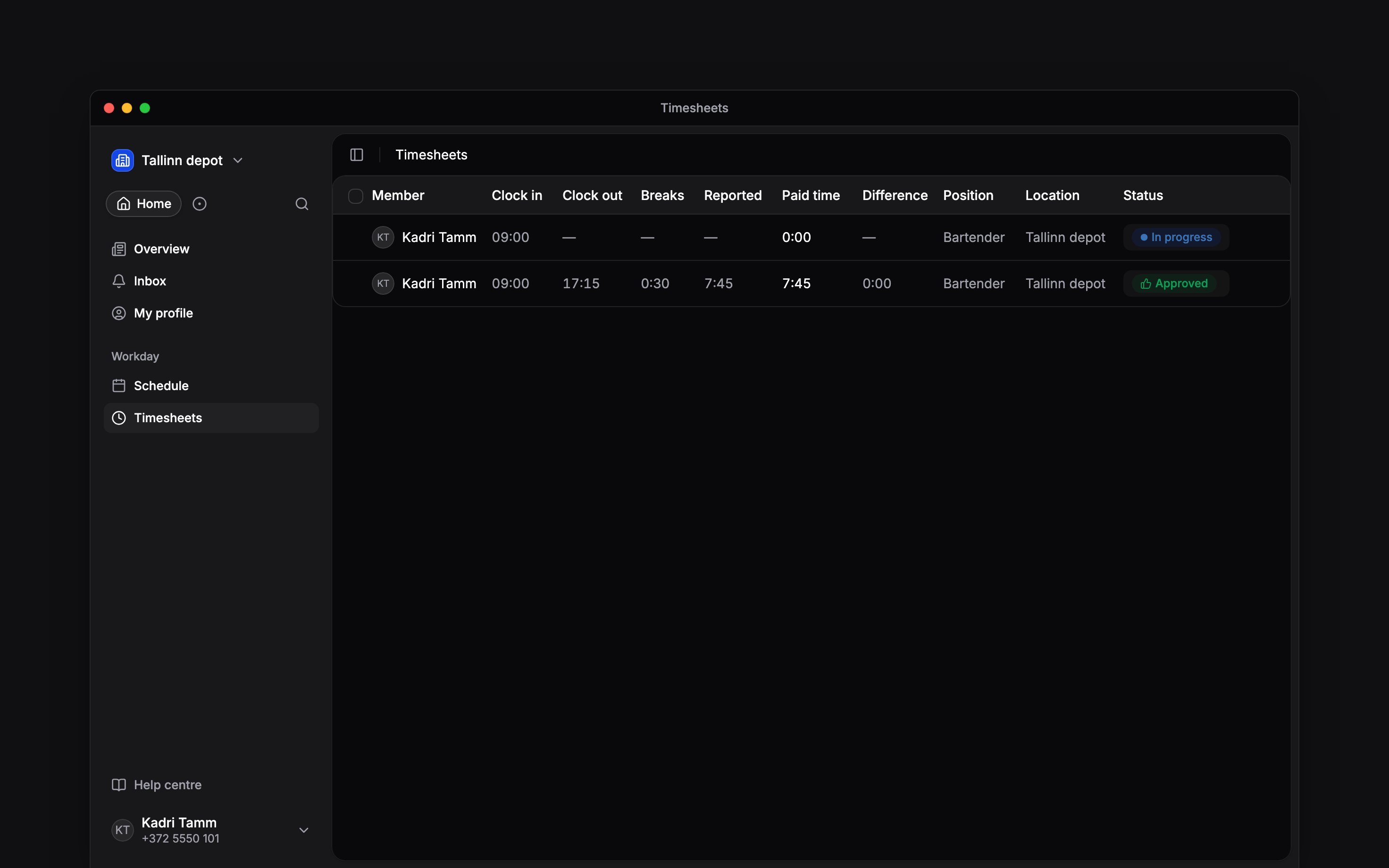Open search with the magnifier icon
The height and width of the screenshot is (868, 1389).
click(302, 204)
